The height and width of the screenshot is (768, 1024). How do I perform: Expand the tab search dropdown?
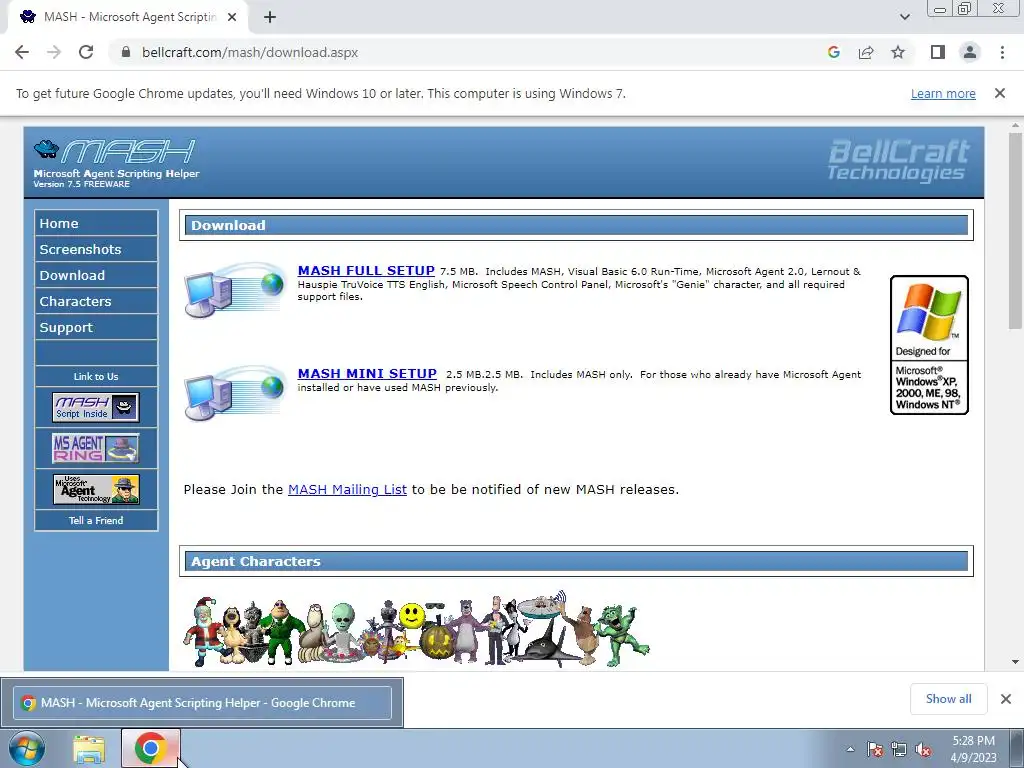click(904, 17)
